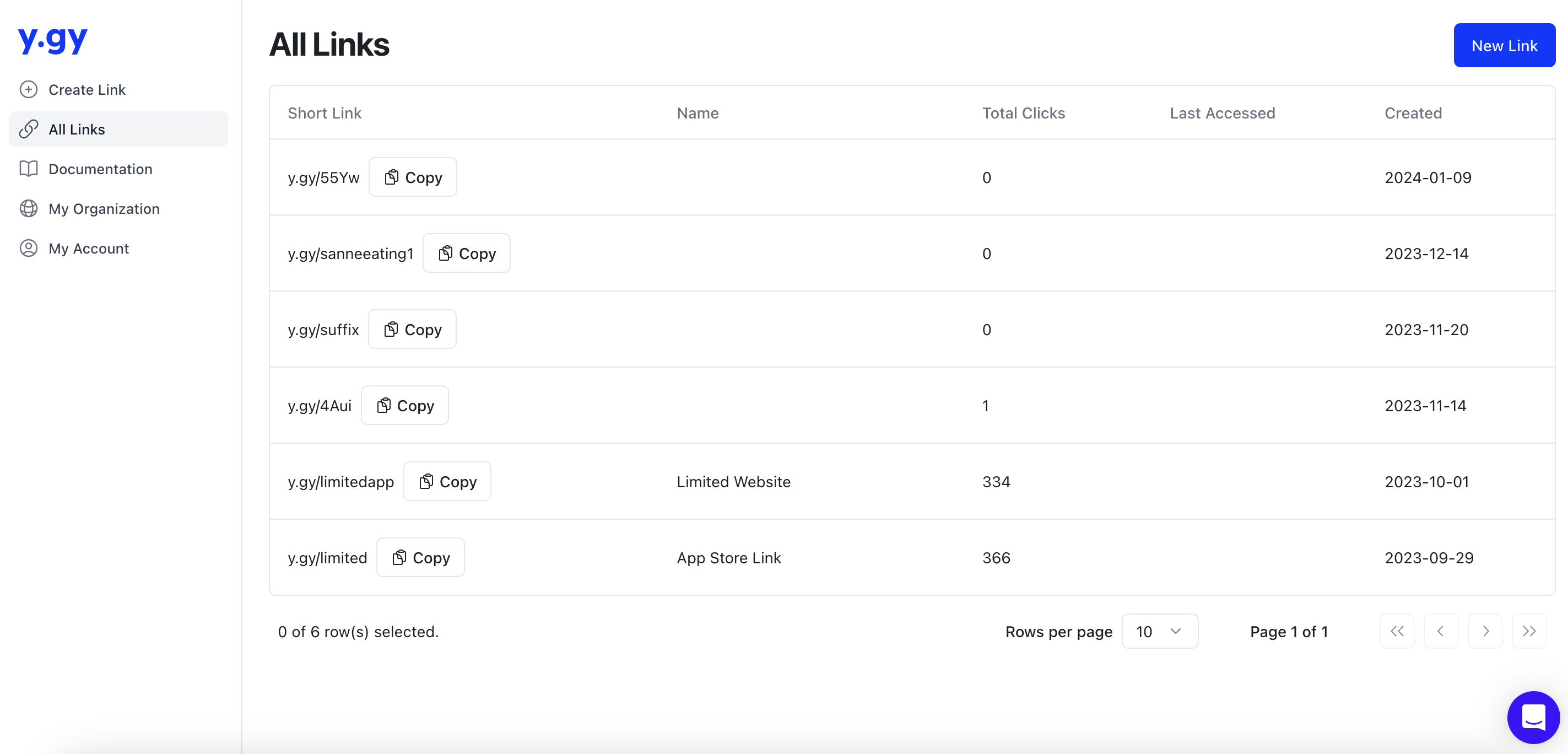Go to the next page arrow
Image resolution: width=1568 pixels, height=754 pixels.
coord(1485,631)
